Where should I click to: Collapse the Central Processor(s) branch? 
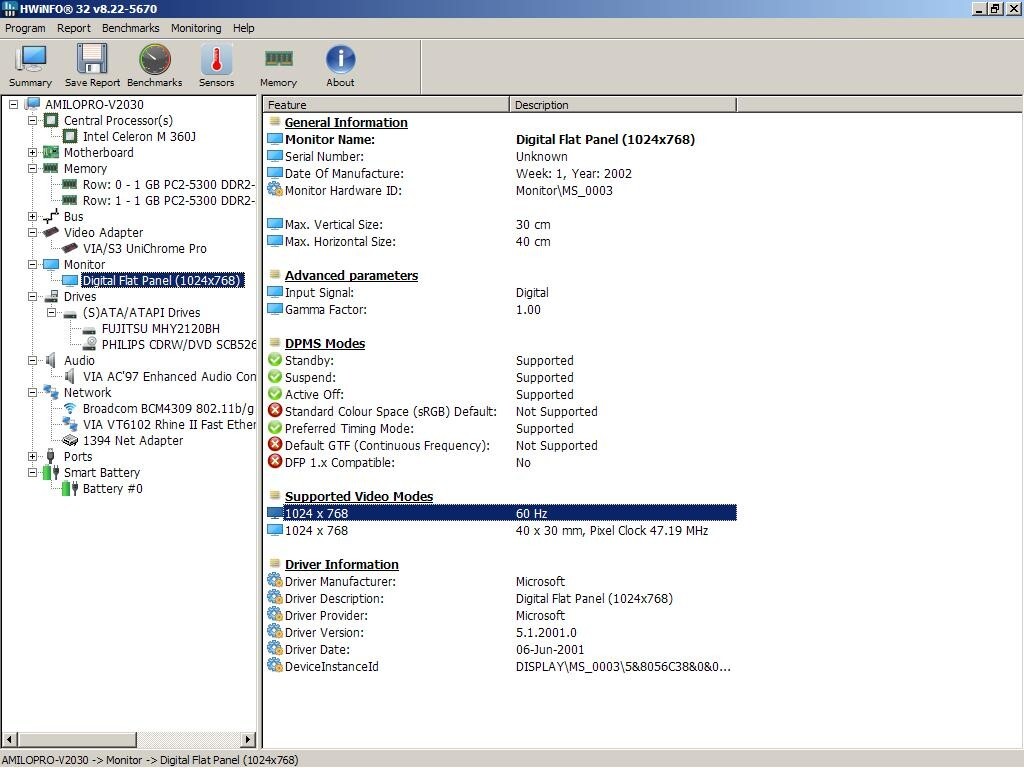[32, 120]
